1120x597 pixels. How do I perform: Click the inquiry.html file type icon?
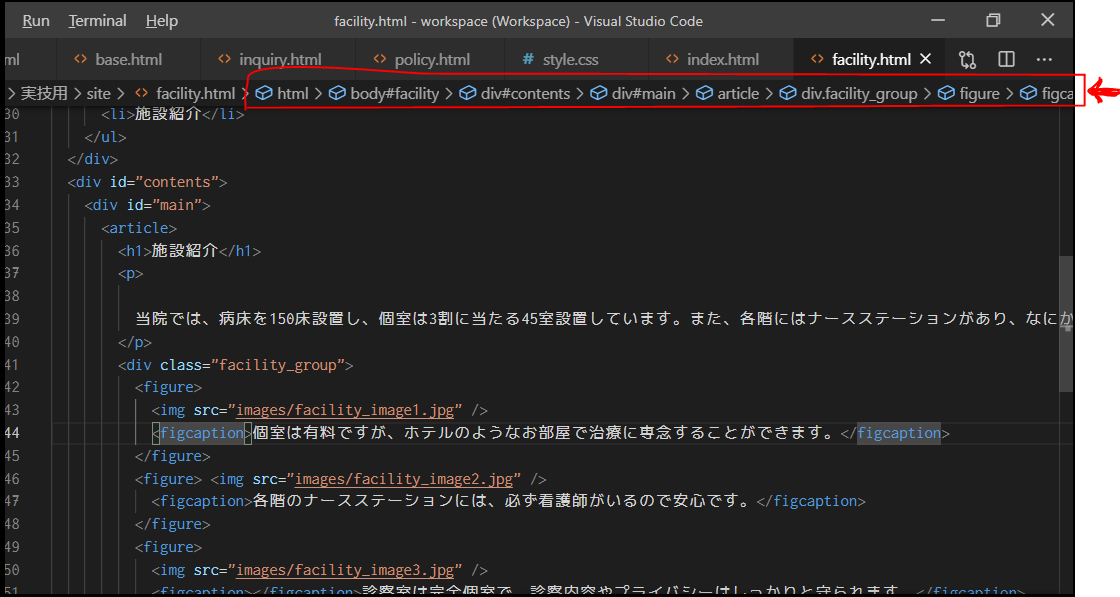[x=224, y=59]
